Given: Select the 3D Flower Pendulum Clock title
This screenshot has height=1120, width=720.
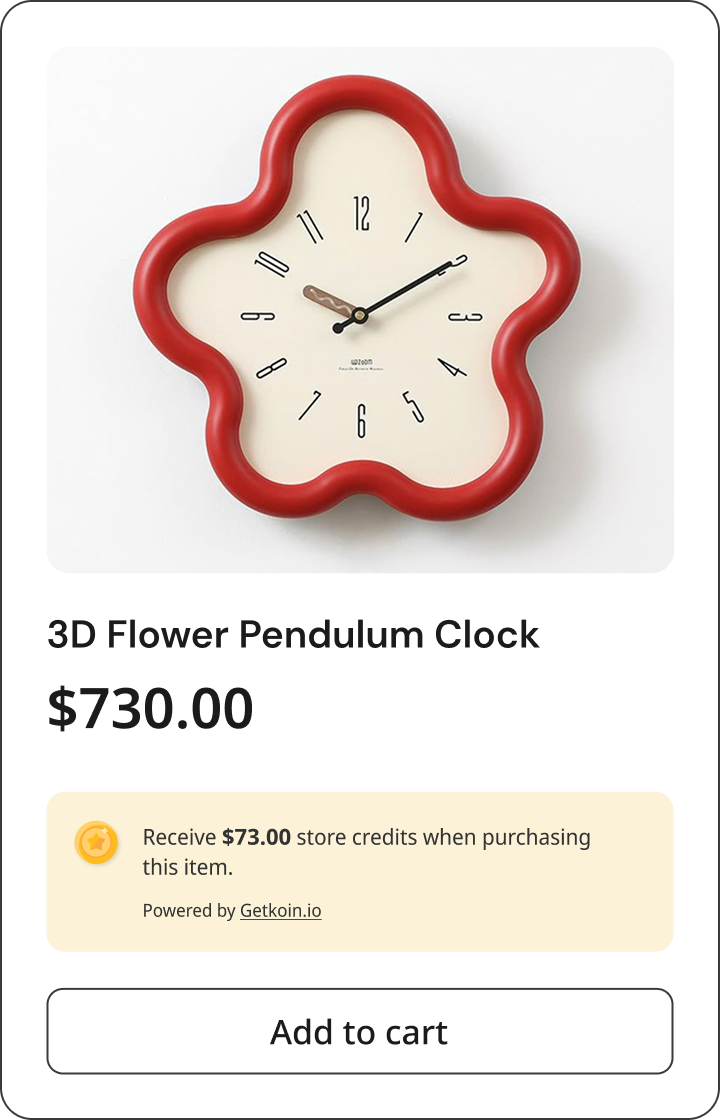Looking at the screenshot, I should (293, 634).
